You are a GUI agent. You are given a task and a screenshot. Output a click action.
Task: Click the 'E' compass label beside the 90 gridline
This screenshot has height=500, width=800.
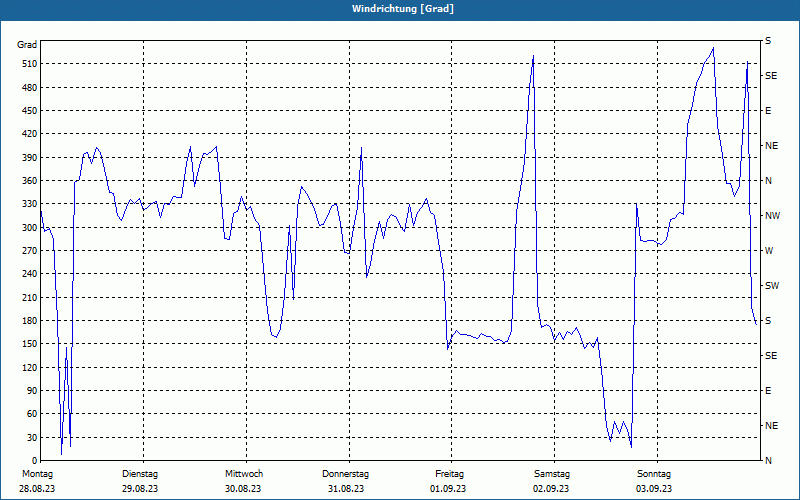pyautogui.click(x=768, y=391)
